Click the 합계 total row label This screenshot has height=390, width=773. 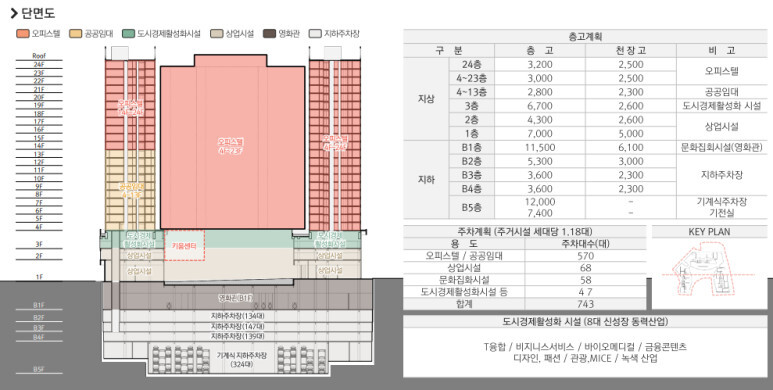tap(464, 304)
